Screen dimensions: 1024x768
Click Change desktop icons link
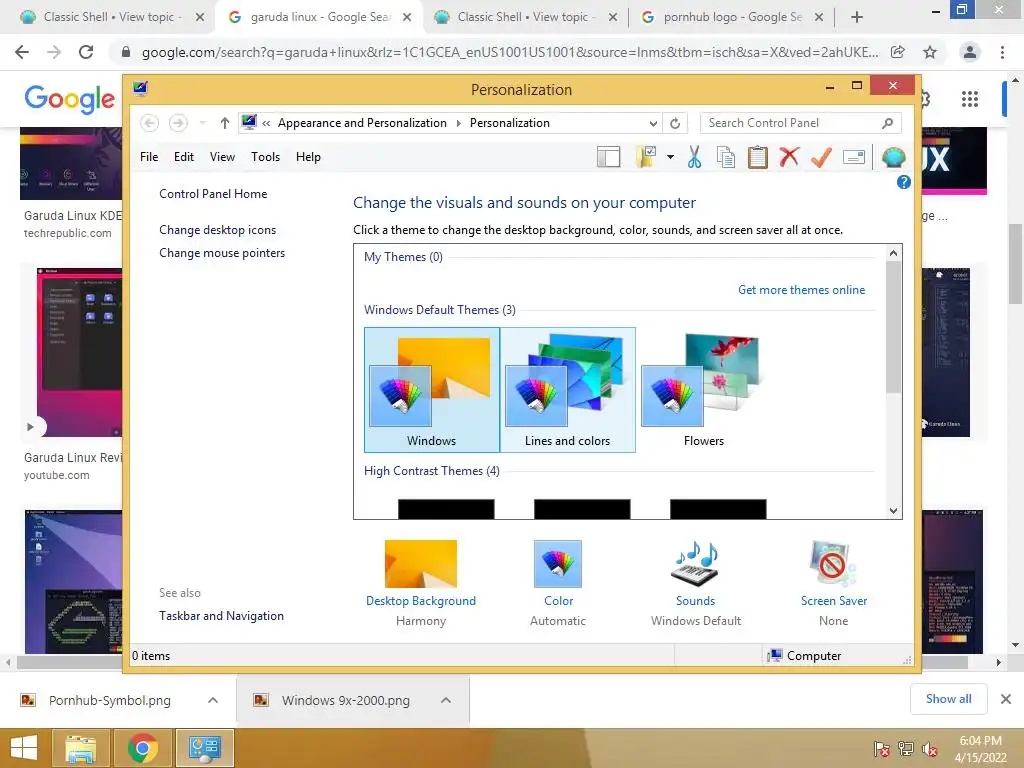[x=217, y=230]
